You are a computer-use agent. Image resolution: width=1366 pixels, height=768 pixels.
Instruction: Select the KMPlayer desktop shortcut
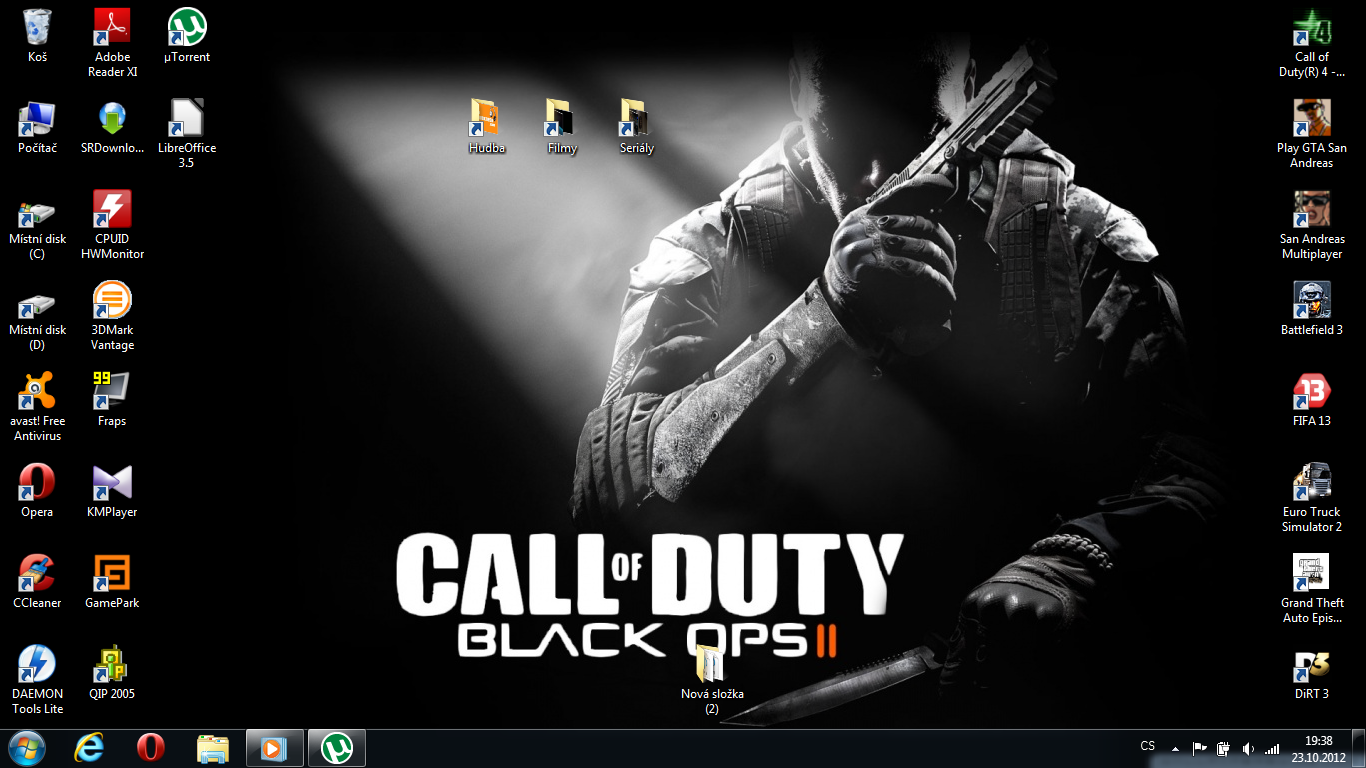tap(112, 491)
